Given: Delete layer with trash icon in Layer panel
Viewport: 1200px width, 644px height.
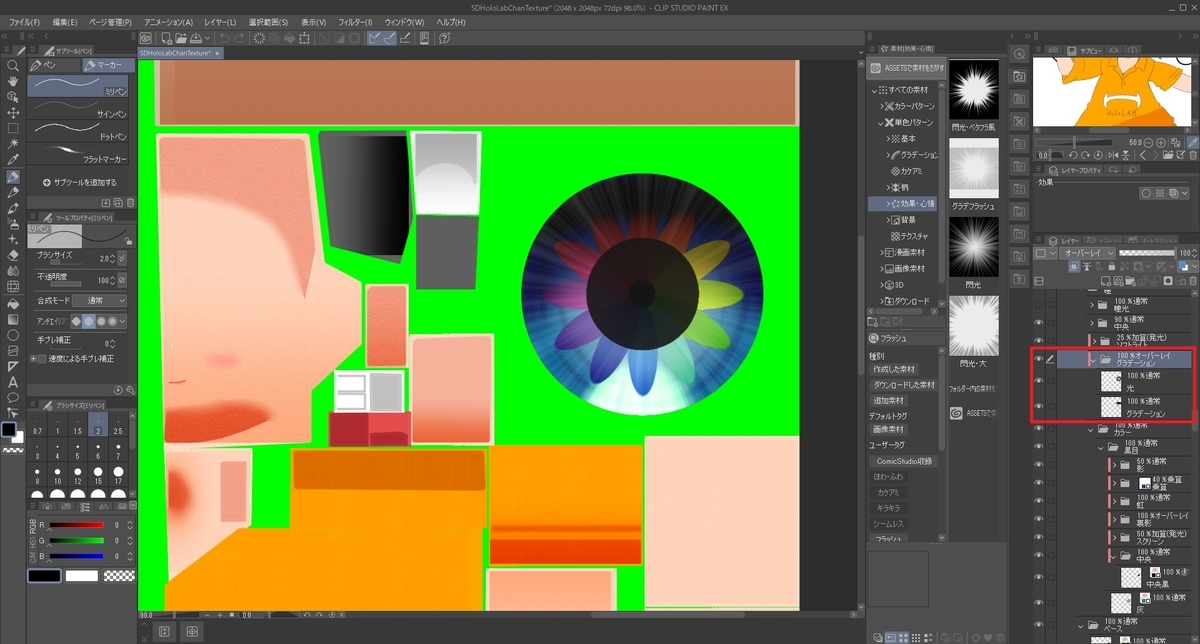Looking at the screenshot, I should (x=1193, y=282).
